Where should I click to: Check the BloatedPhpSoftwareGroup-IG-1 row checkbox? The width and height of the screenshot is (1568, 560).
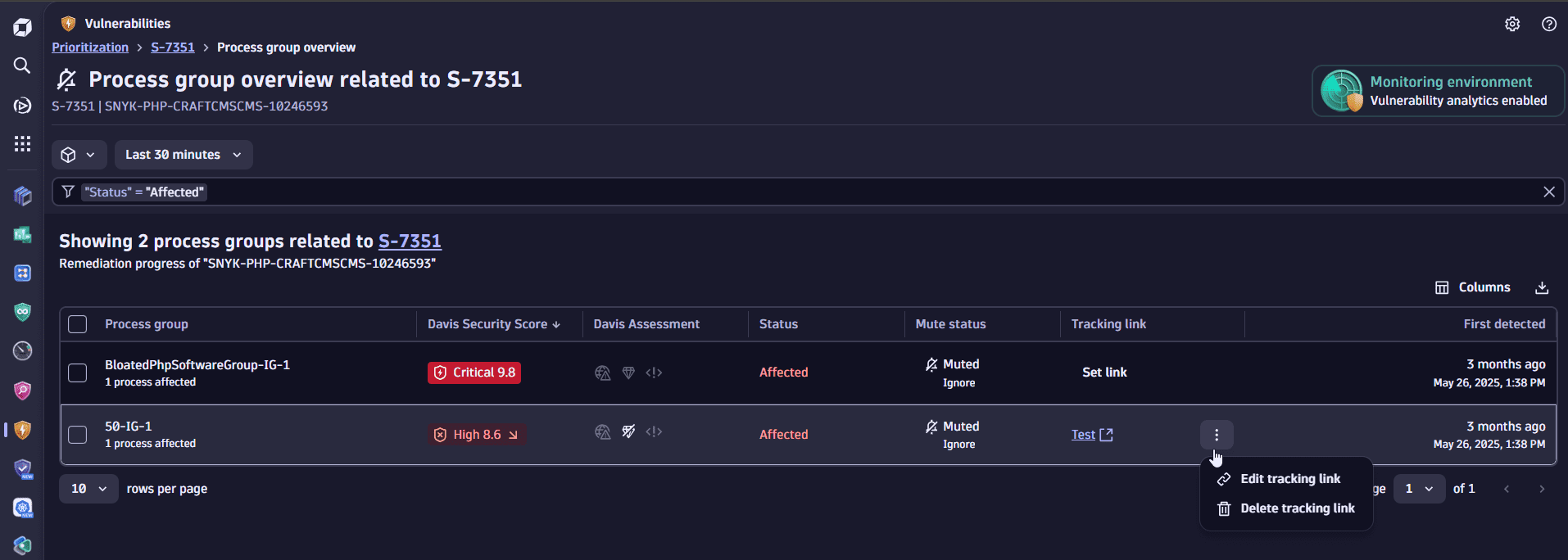[78, 373]
